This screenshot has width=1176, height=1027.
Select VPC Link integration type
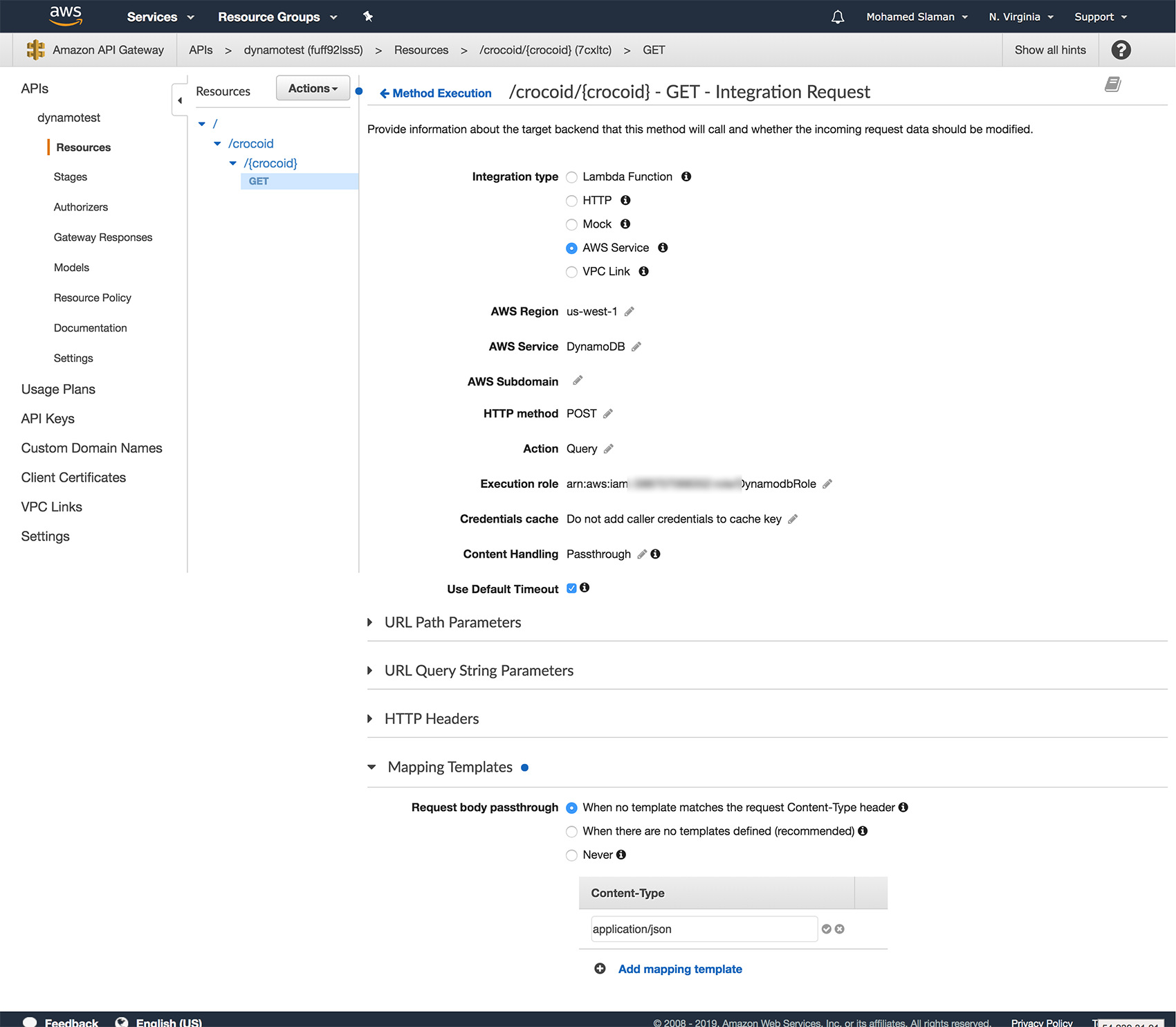tap(571, 272)
